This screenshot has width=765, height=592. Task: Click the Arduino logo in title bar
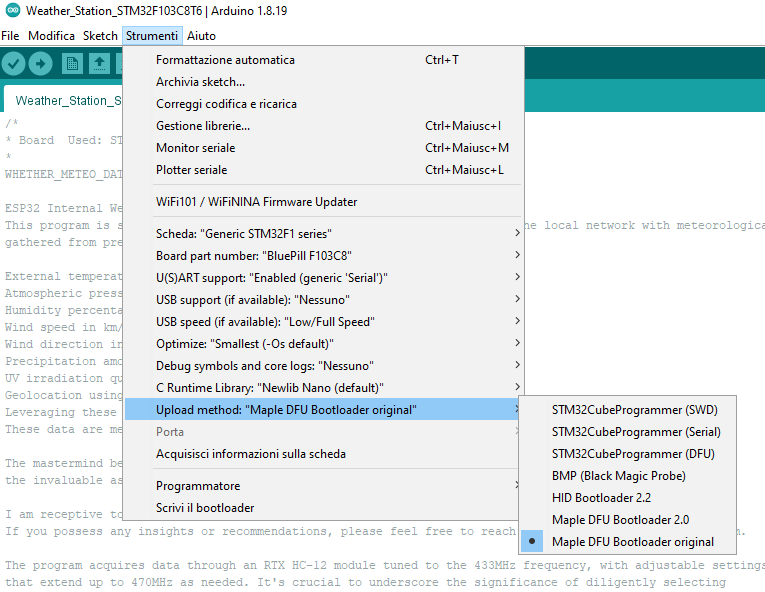(x=13, y=10)
